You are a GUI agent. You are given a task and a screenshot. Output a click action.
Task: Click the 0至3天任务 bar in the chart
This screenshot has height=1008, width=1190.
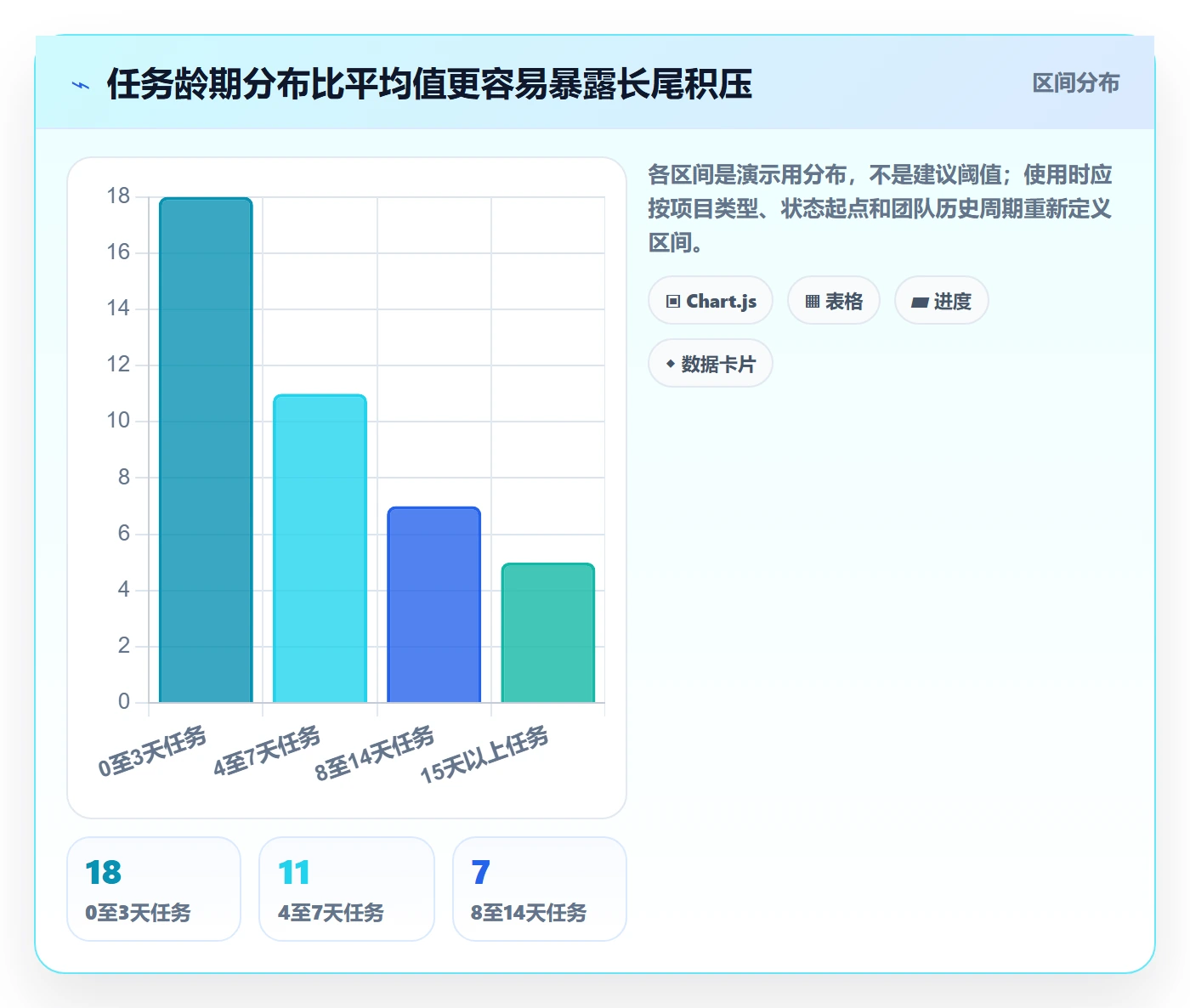[x=206, y=450]
